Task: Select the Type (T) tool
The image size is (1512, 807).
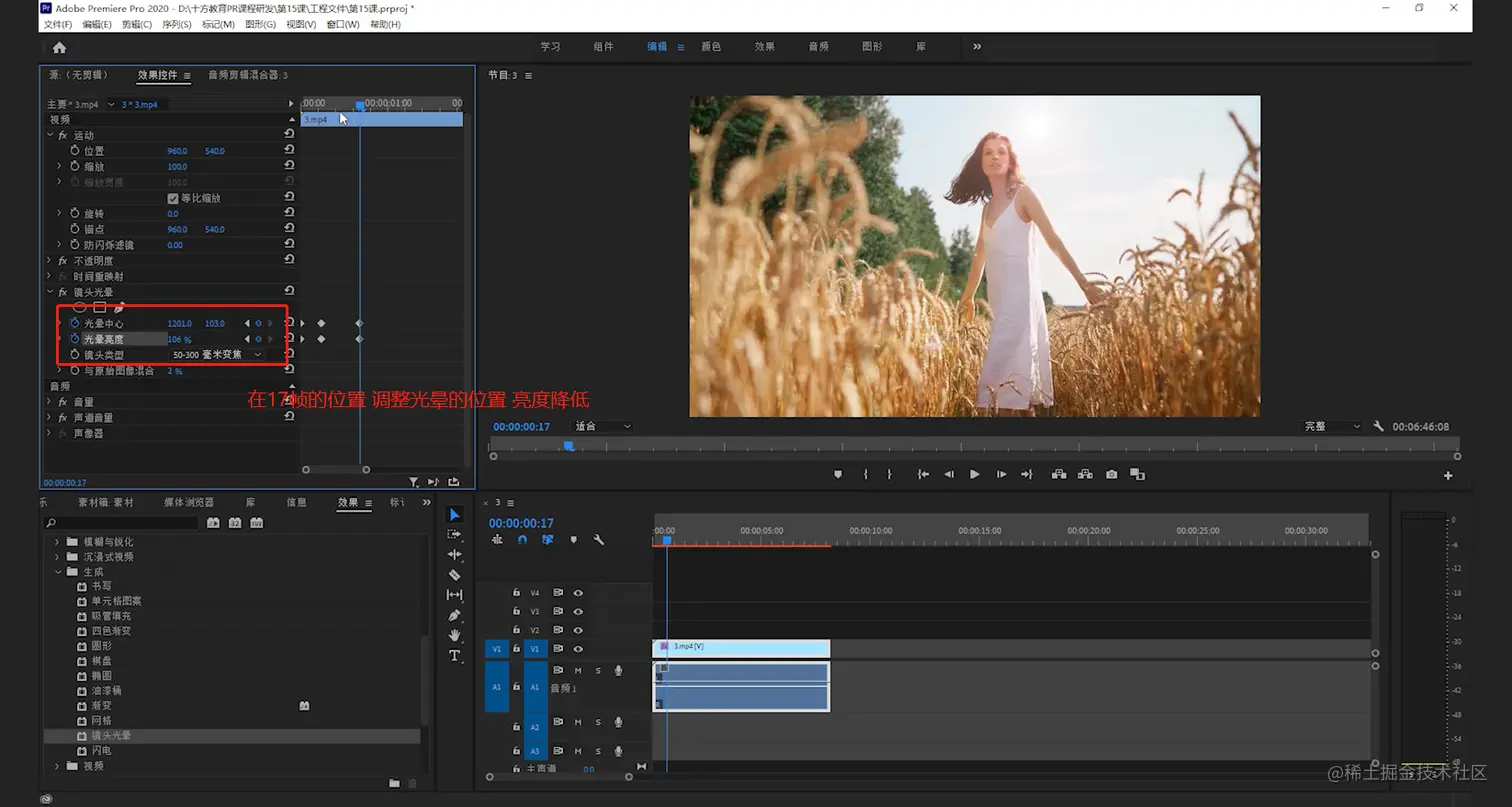Action: click(x=454, y=656)
